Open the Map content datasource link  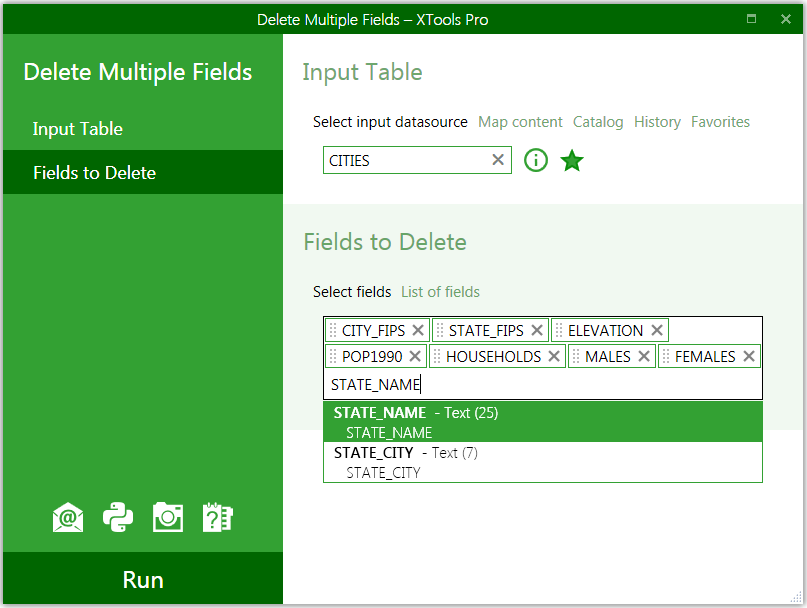(x=520, y=122)
